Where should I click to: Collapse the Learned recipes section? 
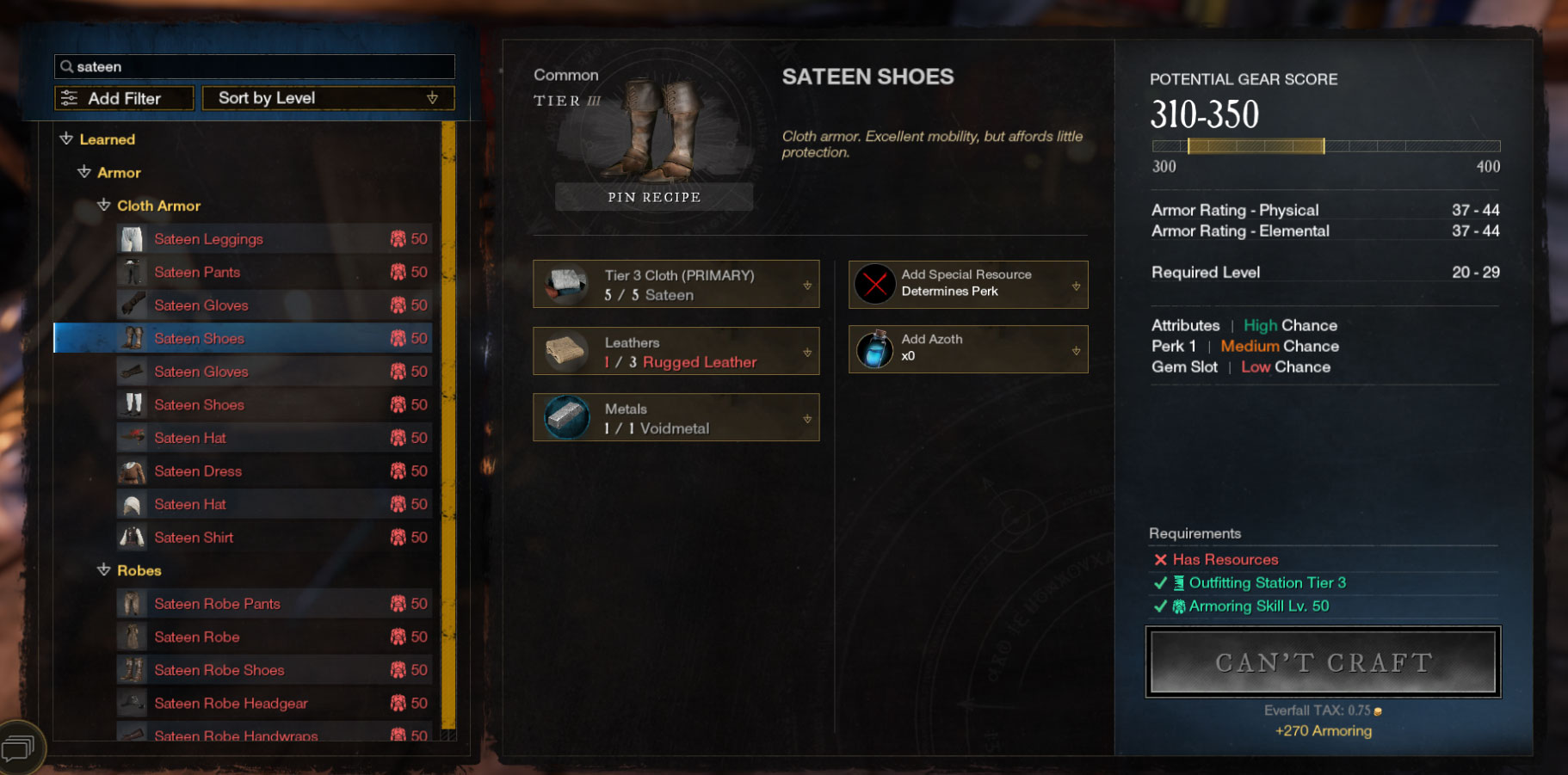(66, 139)
